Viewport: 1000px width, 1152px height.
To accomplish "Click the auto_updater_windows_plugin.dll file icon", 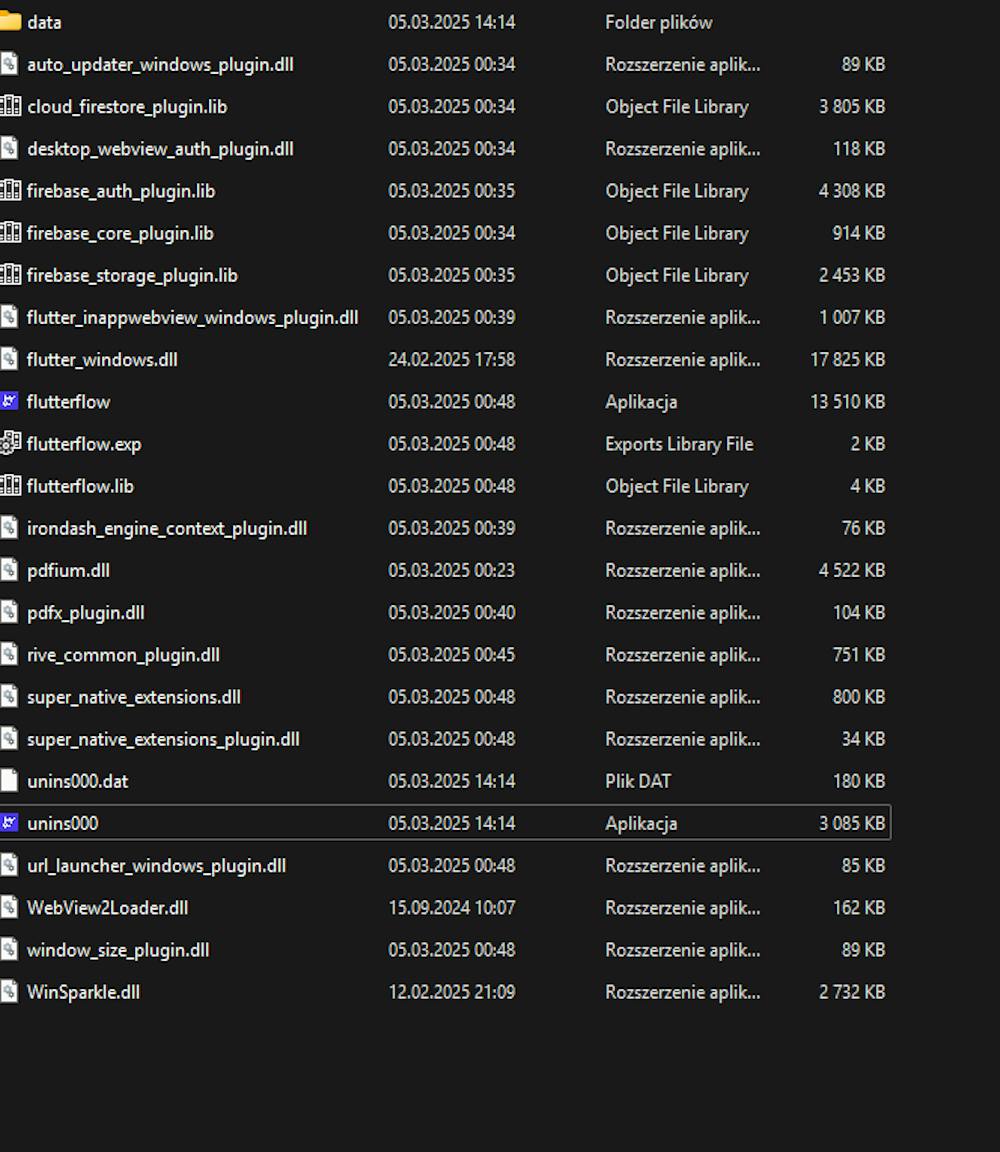I will tap(9, 64).
